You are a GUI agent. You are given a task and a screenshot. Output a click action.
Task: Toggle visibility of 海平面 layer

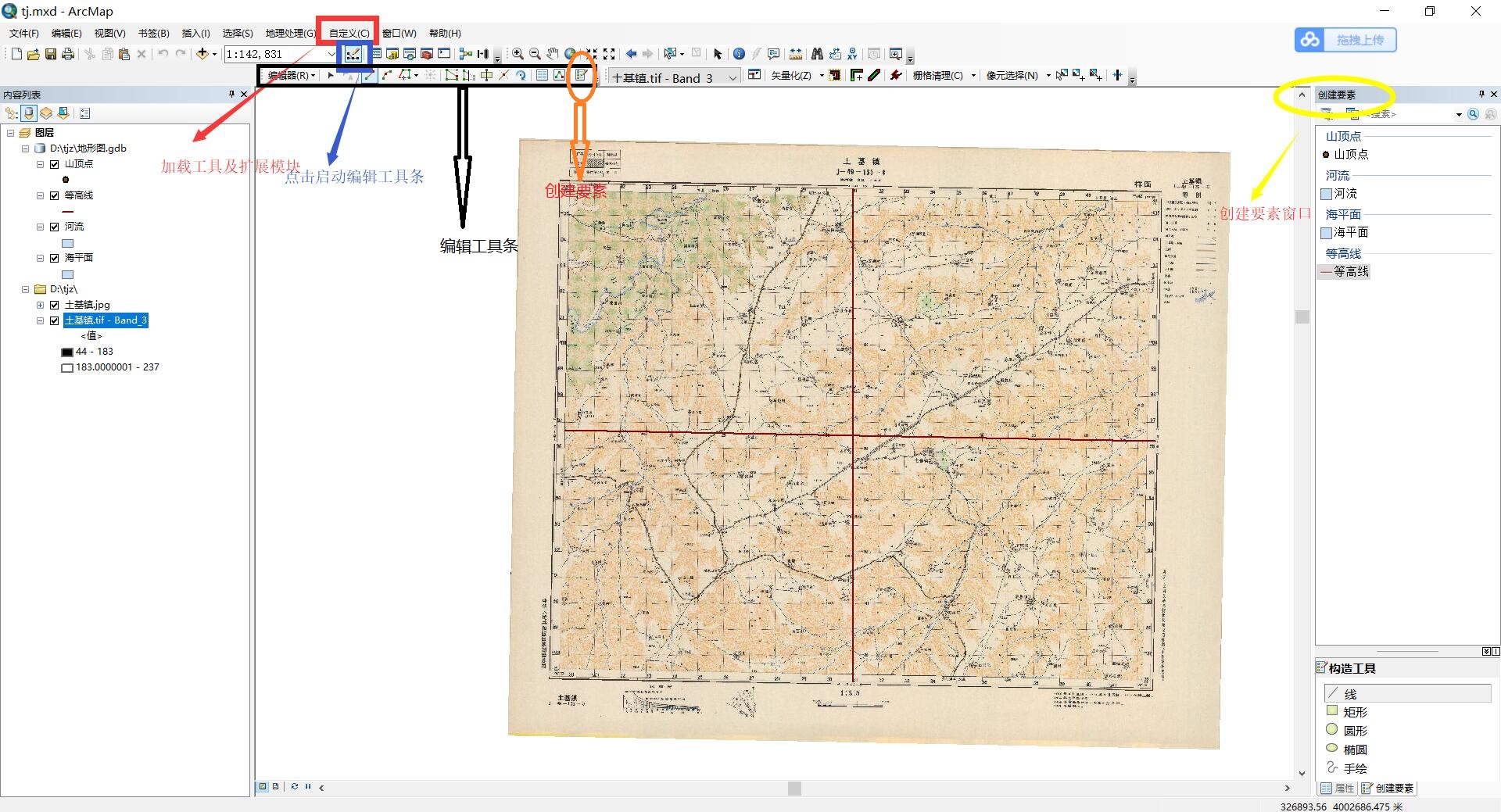[55, 258]
